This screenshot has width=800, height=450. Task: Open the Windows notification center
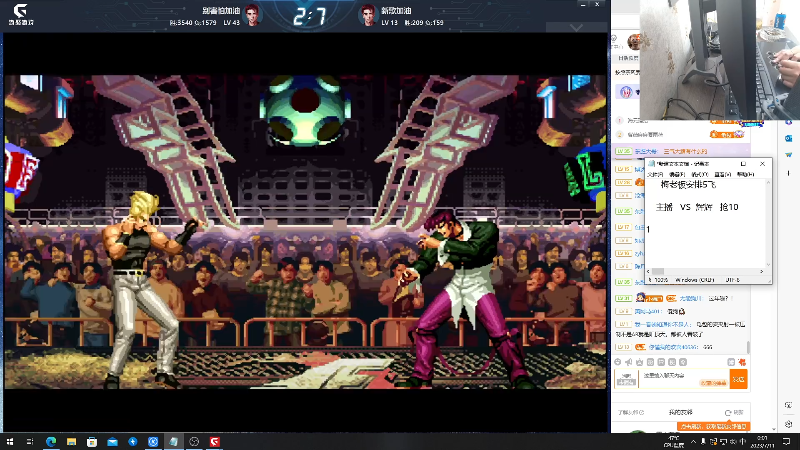pos(786,442)
